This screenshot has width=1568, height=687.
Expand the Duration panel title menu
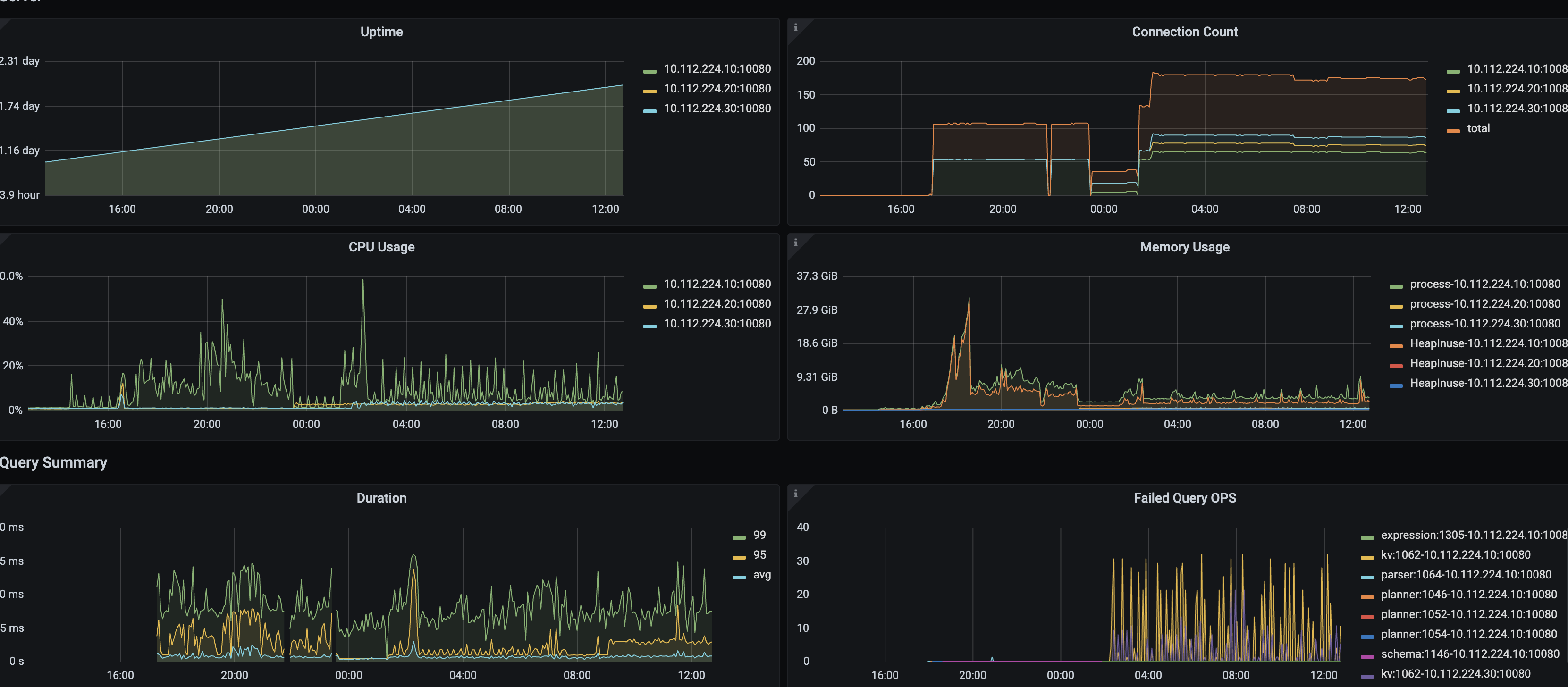pyautogui.click(x=381, y=498)
